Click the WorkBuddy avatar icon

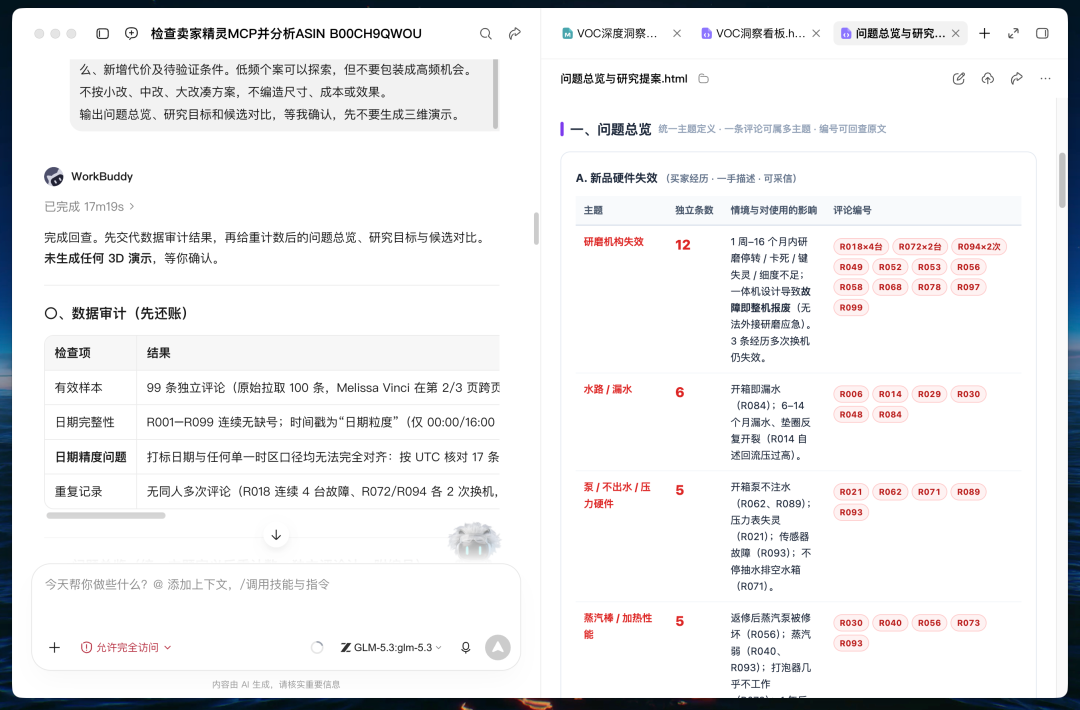(54, 176)
